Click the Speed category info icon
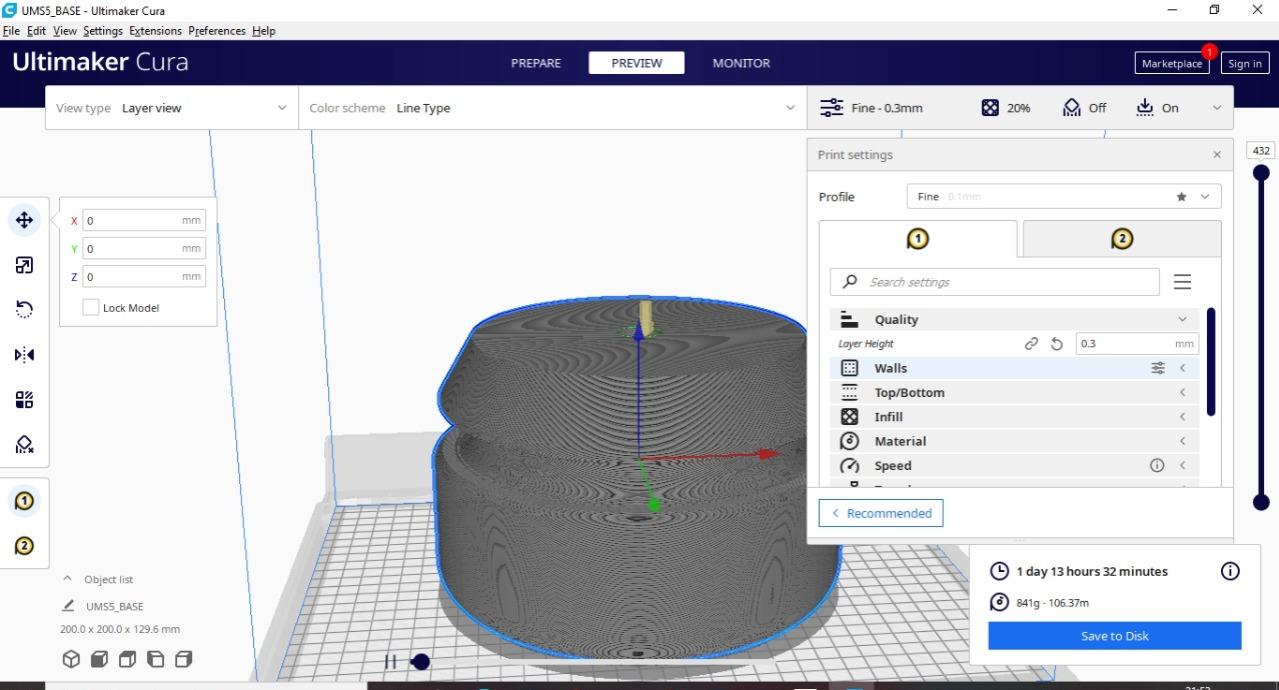 [x=1157, y=465]
